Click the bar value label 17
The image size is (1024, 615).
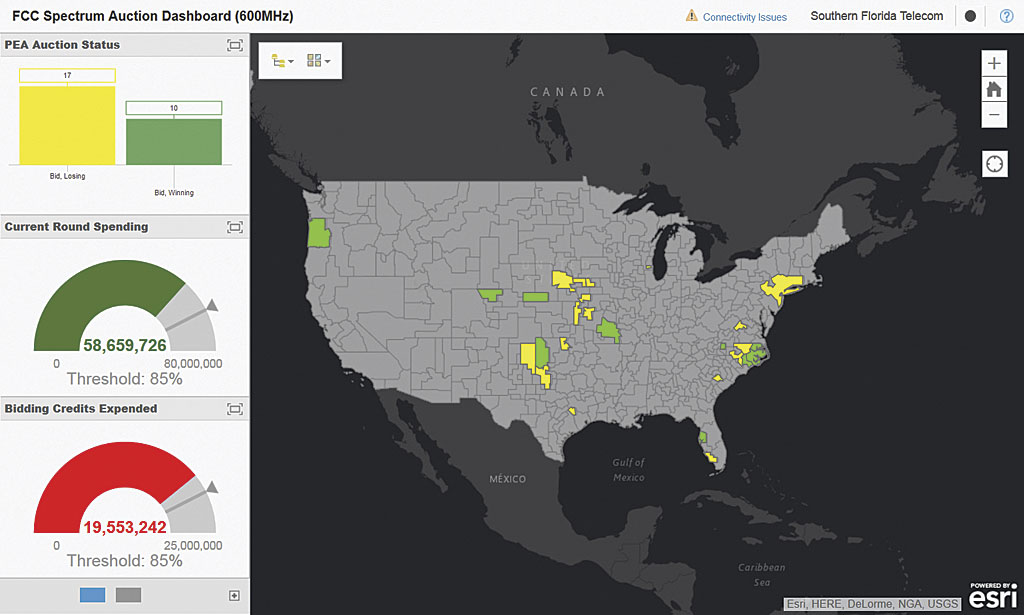(x=67, y=76)
